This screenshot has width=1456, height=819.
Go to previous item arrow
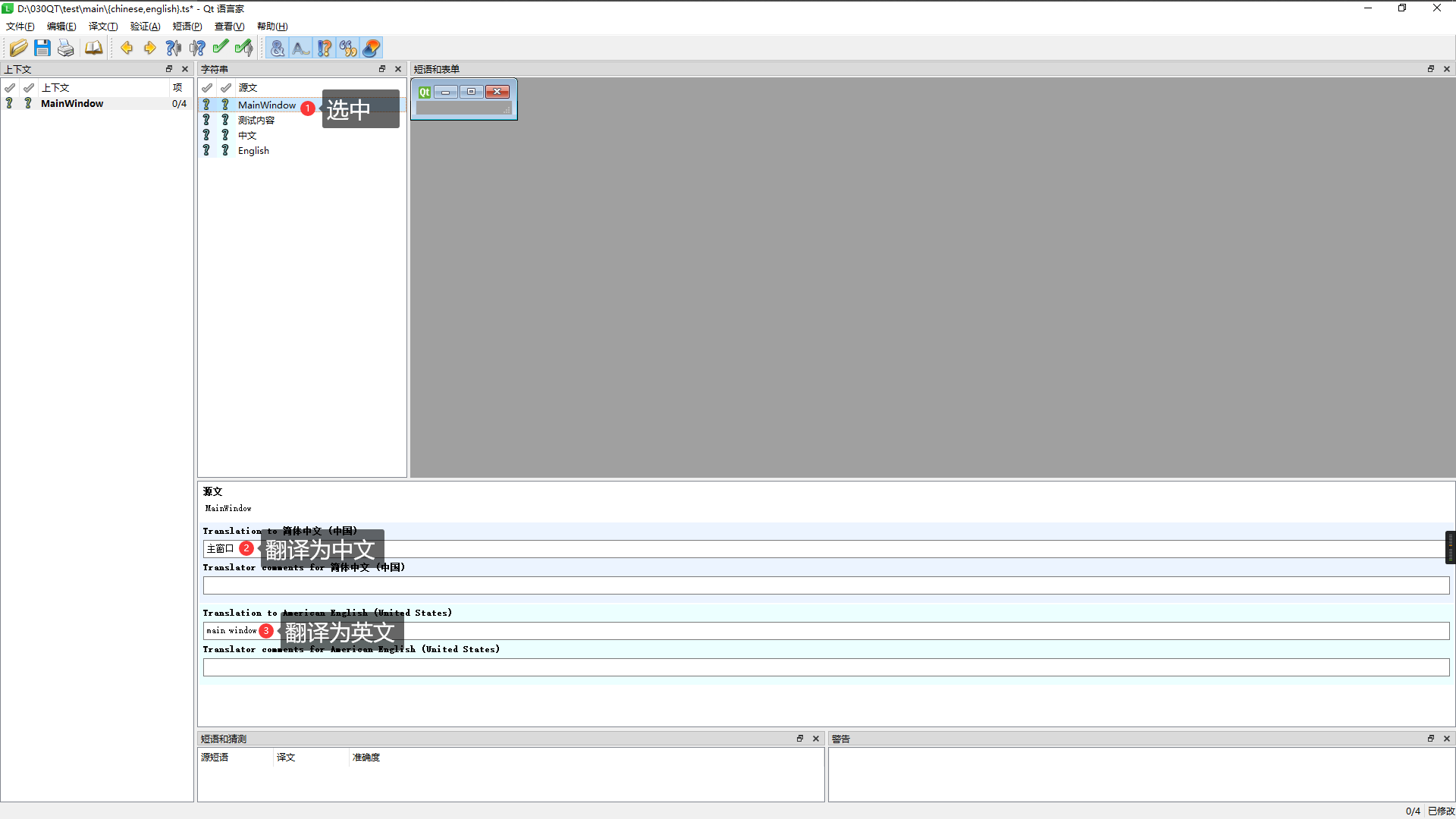[127, 49]
